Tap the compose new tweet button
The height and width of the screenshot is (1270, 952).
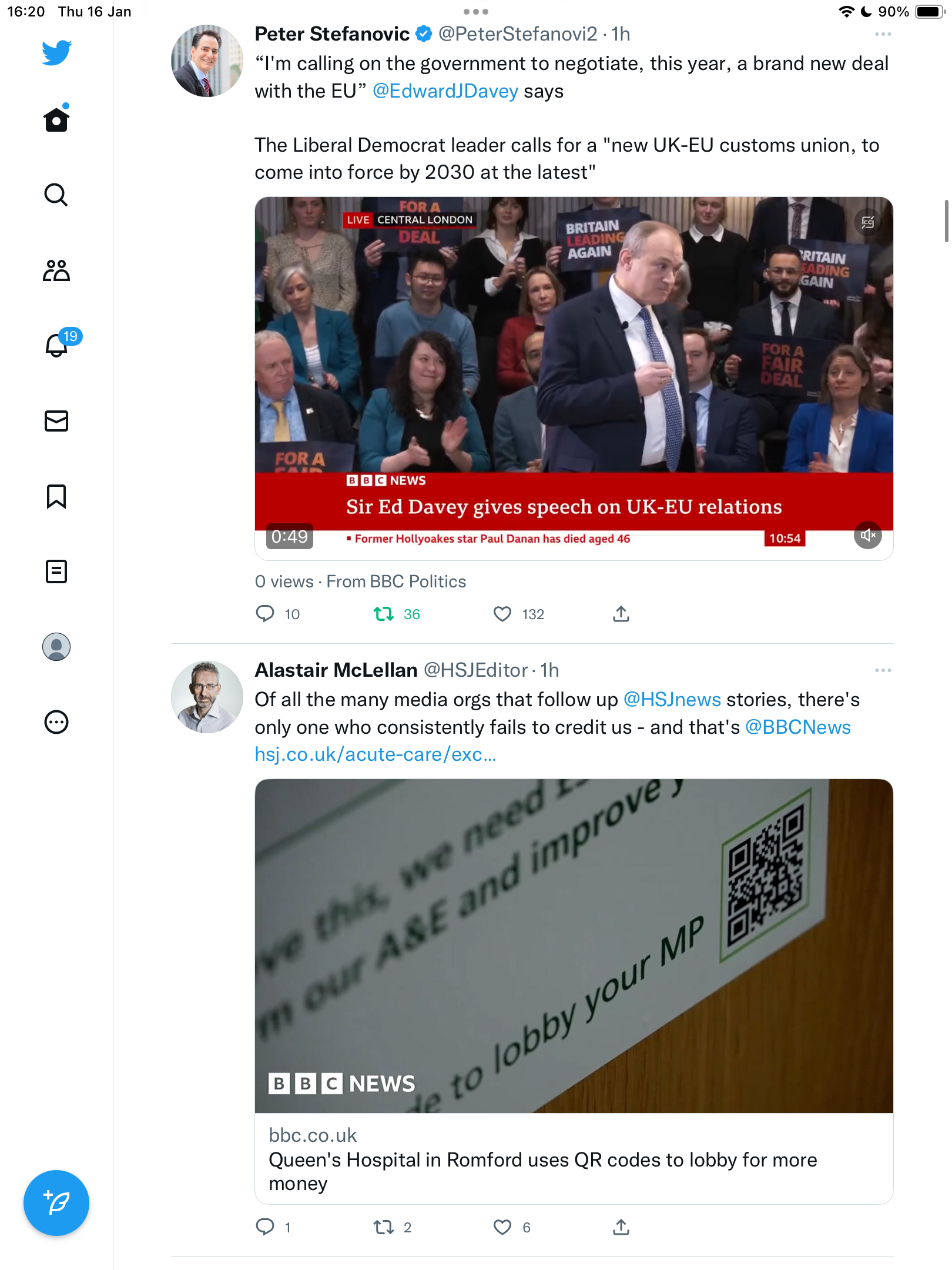(56, 1203)
